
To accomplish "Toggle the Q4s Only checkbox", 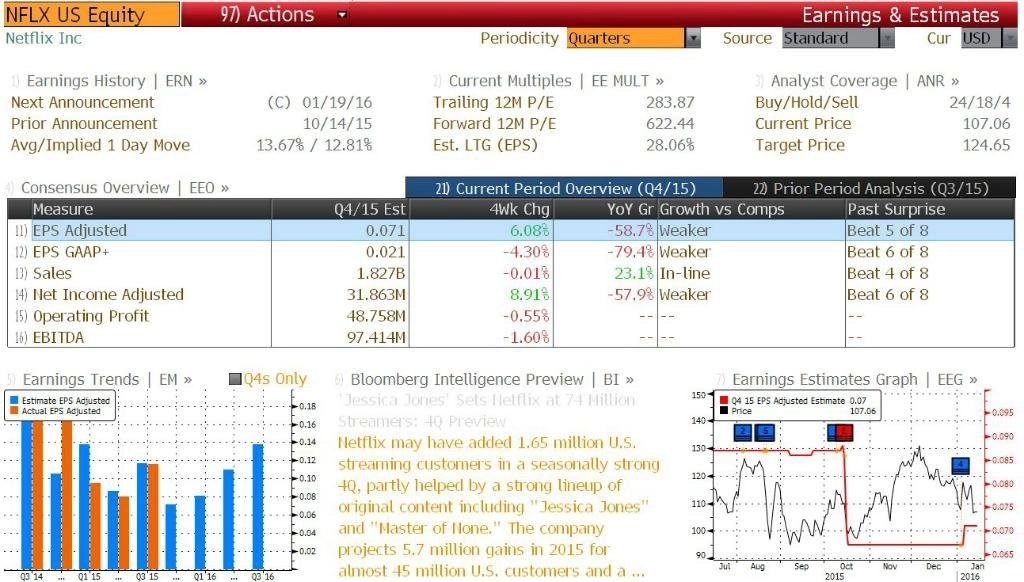I will (x=235, y=379).
